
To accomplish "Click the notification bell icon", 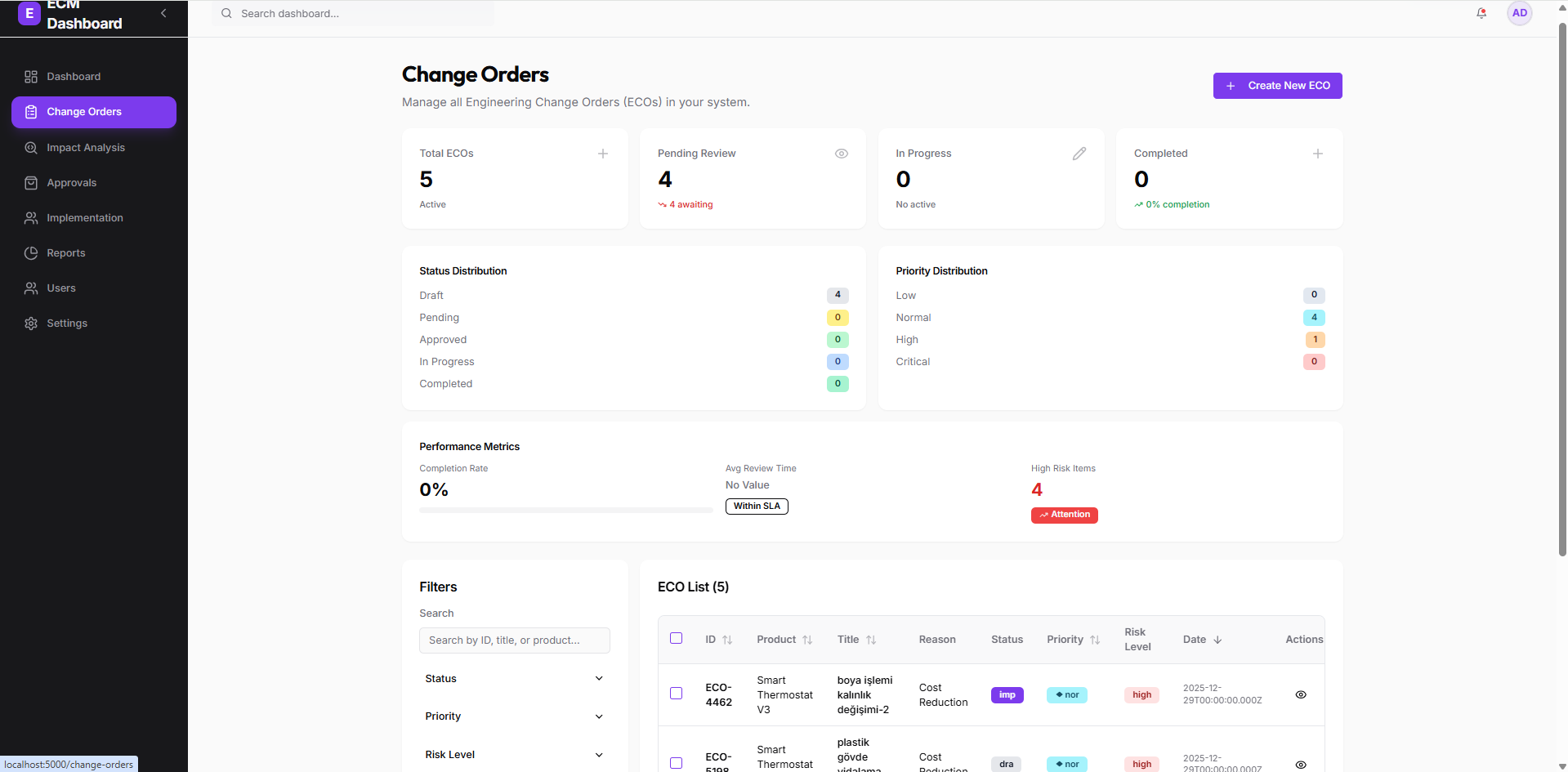I will pyautogui.click(x=1481, y=13).
